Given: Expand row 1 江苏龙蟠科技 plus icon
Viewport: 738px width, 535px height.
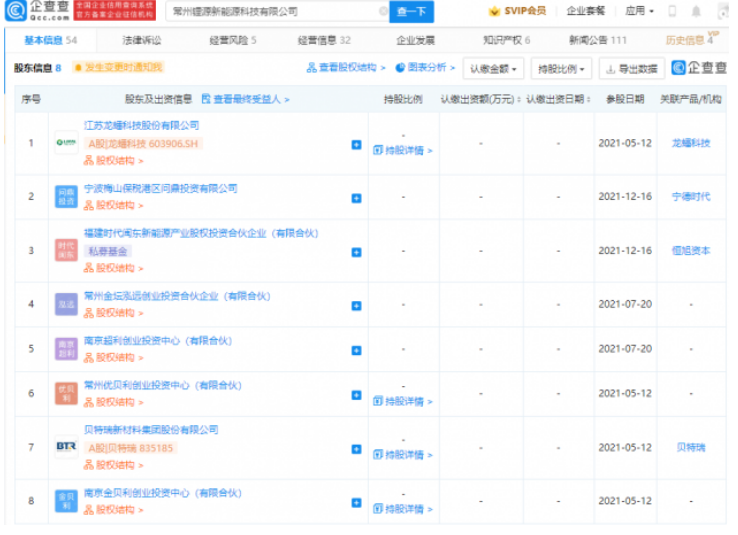Looking at the screenshot, I should pyautogui.click(x=356, y=144).
